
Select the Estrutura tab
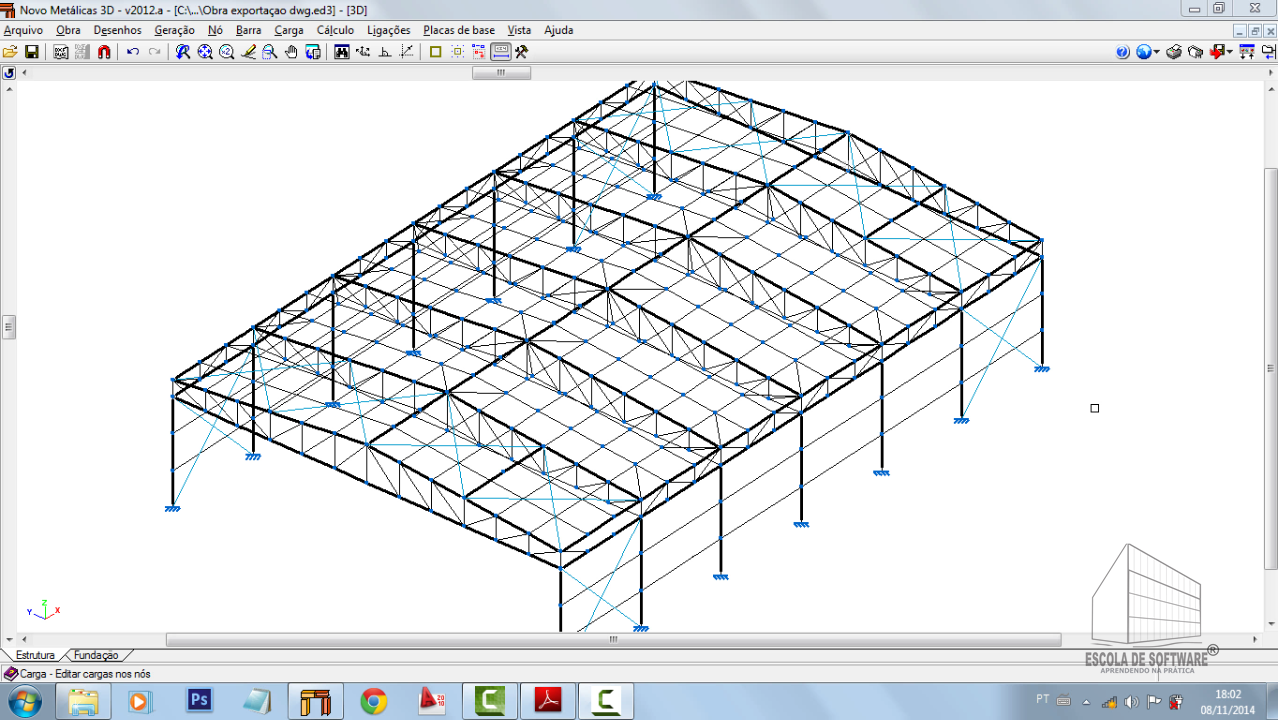[35, 655]
